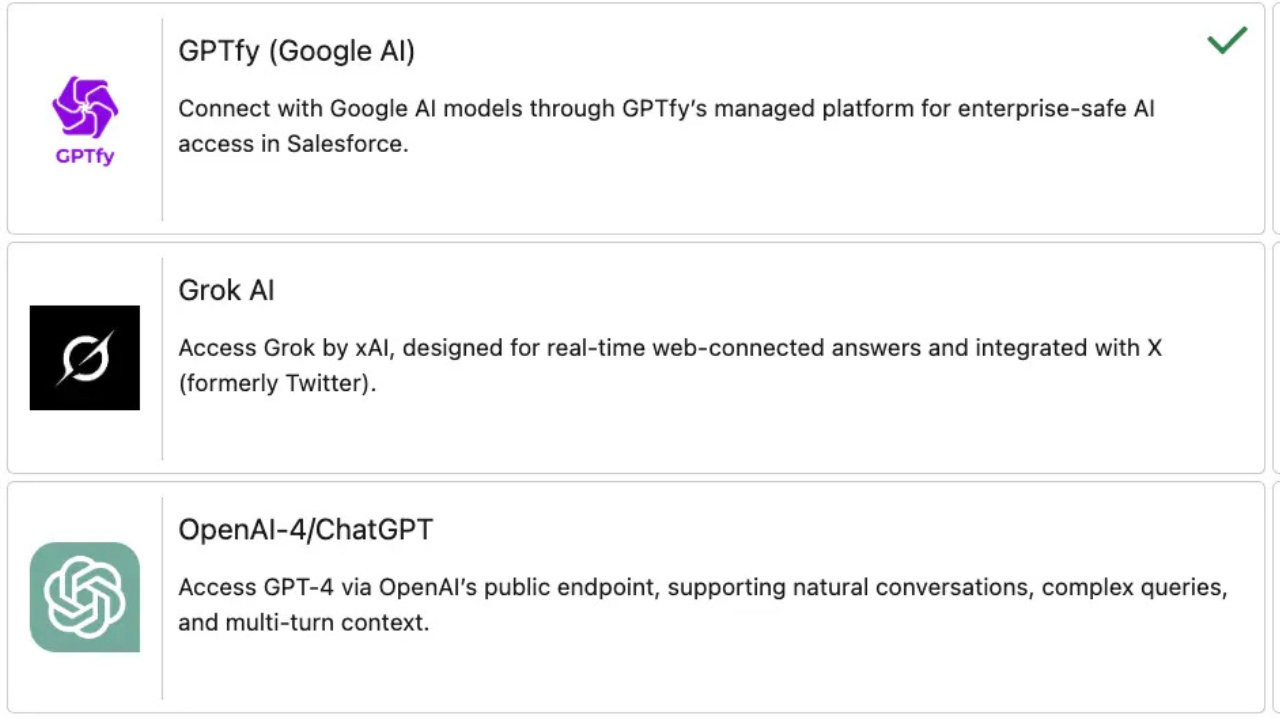Deselect the green checkmark on GPTfy card
Viewport: 1280px width, 720px height.
[x=1227, y=41]
